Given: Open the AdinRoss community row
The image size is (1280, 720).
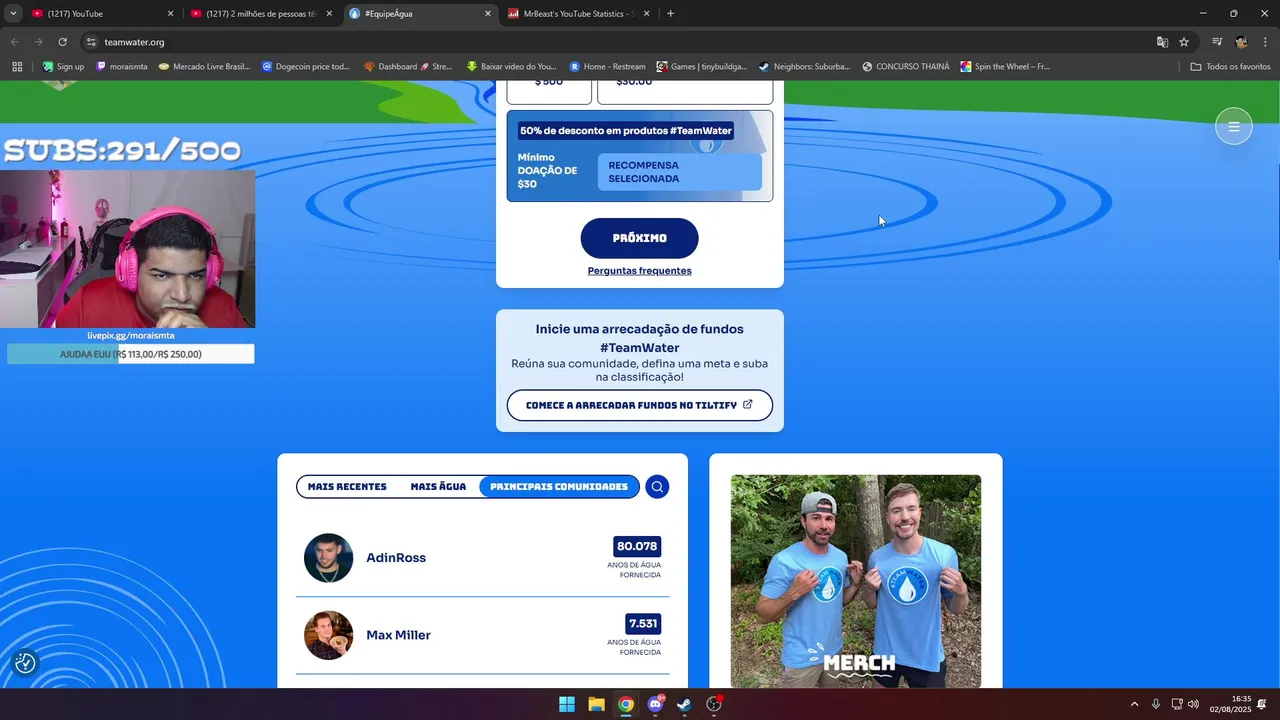Looking at the screenshot, I should (x=482, y=558).
